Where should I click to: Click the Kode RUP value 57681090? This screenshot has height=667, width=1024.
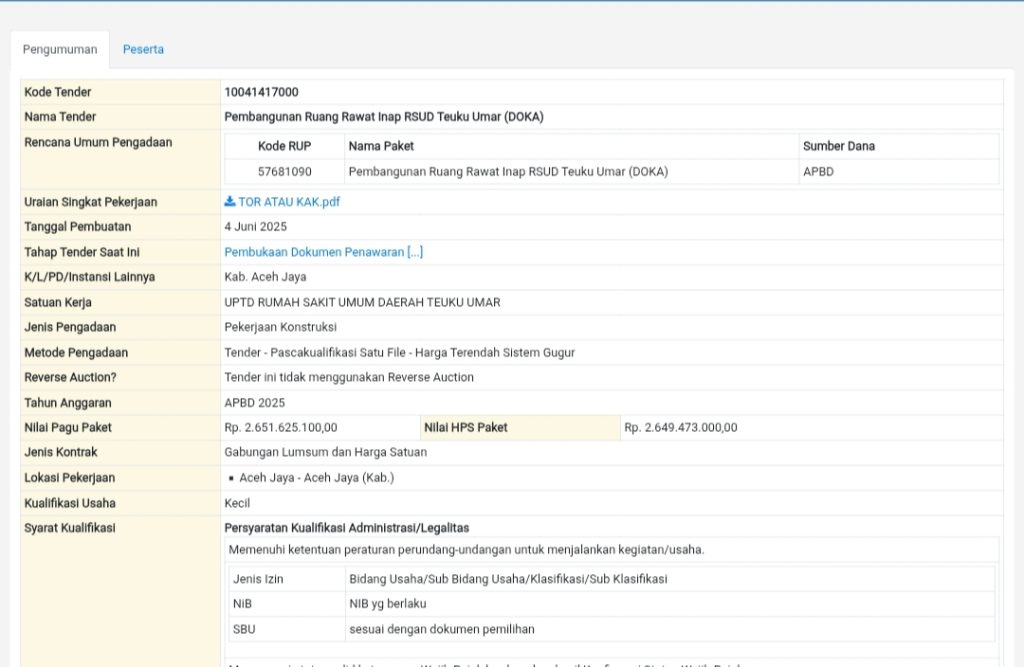coord(284,172)
